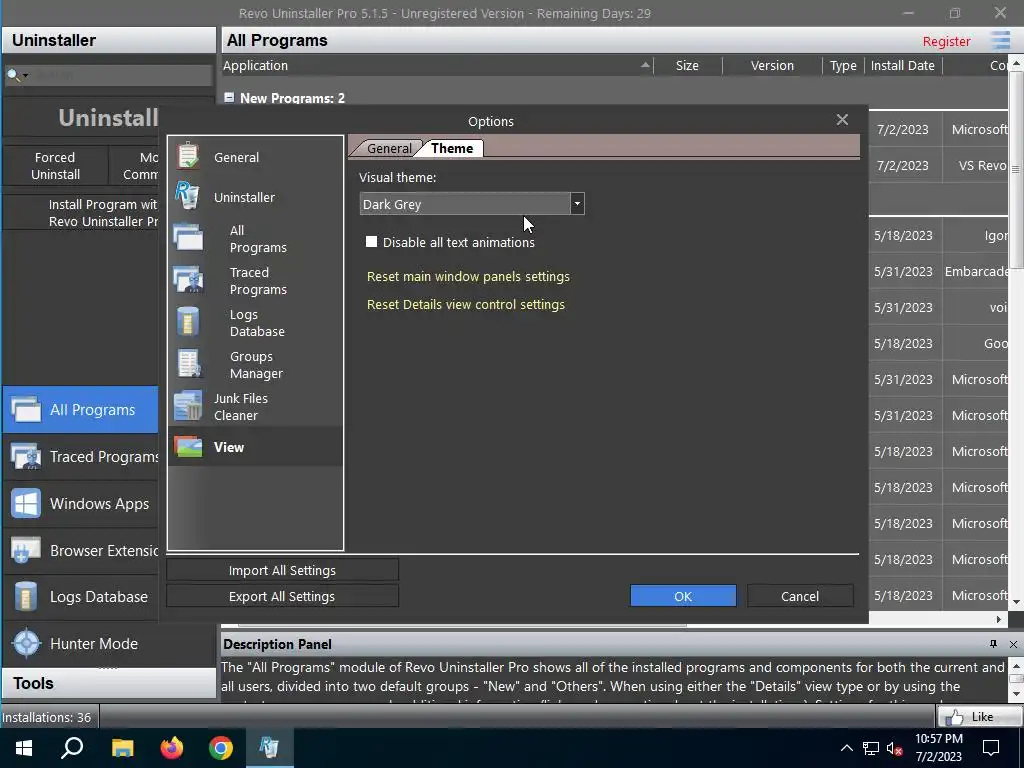Open All Programs module in main sidebar

tap(80, 409)
